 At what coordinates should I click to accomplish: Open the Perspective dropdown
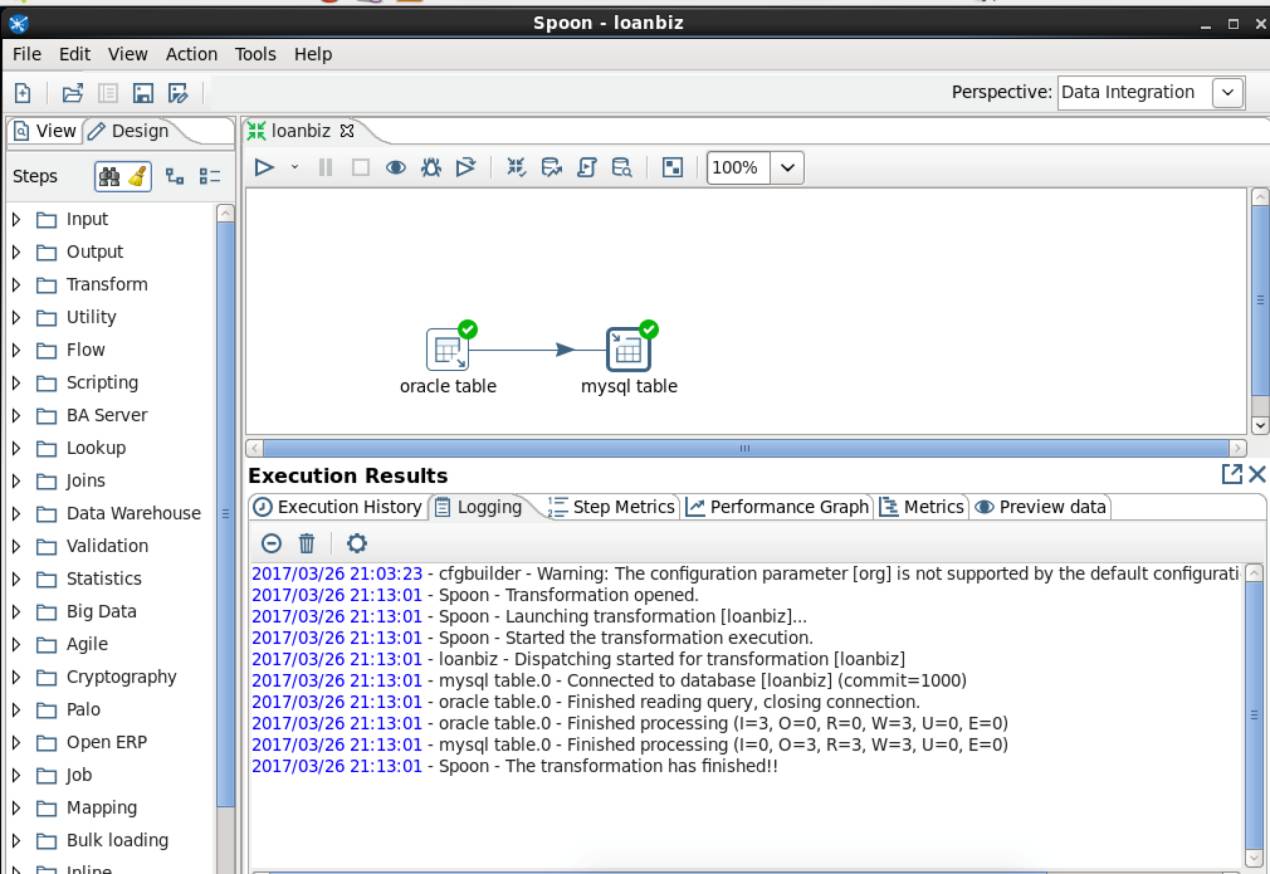click(x=1227, y=93)
